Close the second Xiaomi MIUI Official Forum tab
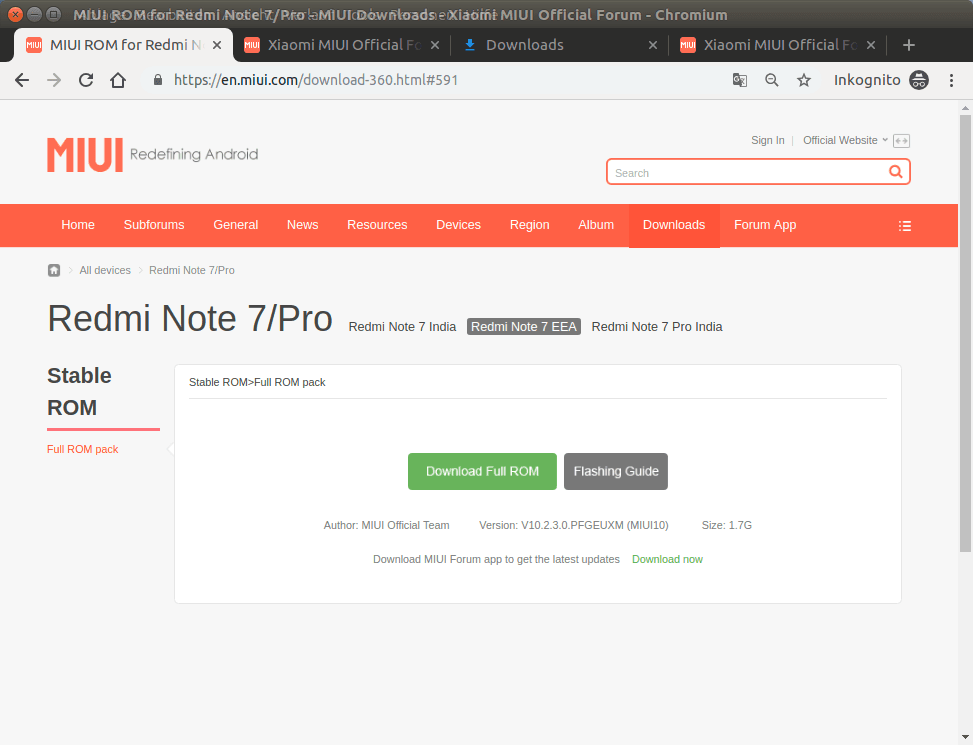 coord(434,45)
